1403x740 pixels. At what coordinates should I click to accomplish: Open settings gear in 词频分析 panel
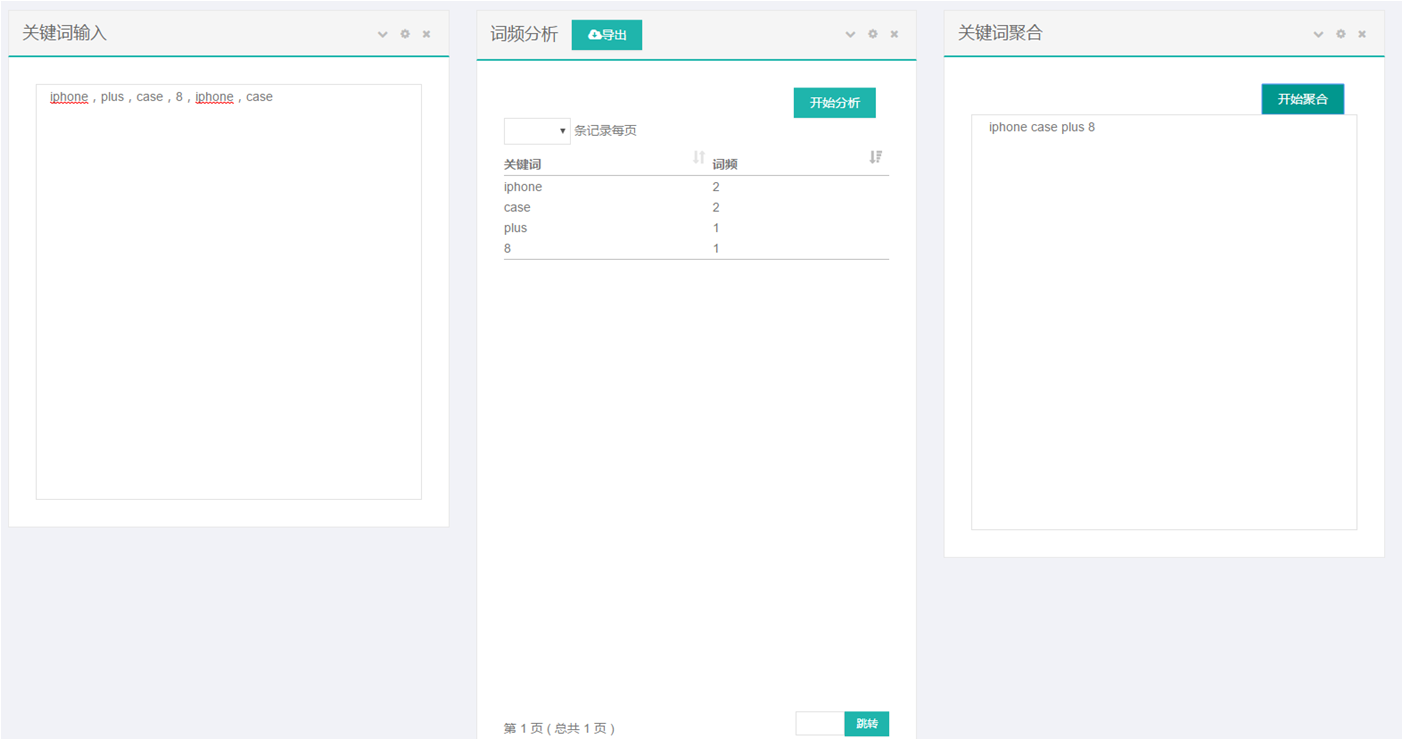tap(873, 34)
